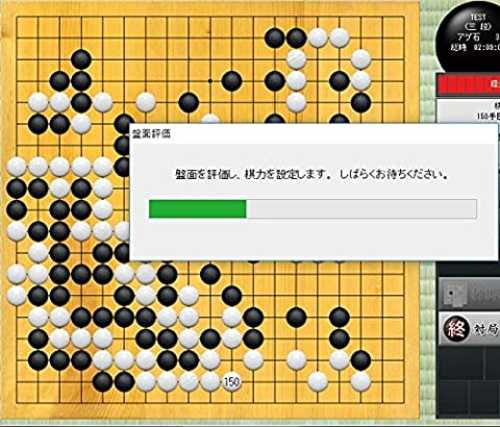Click the unfilled part of progress bar
The height and width of the screenshot is (427, 500).
361,209
